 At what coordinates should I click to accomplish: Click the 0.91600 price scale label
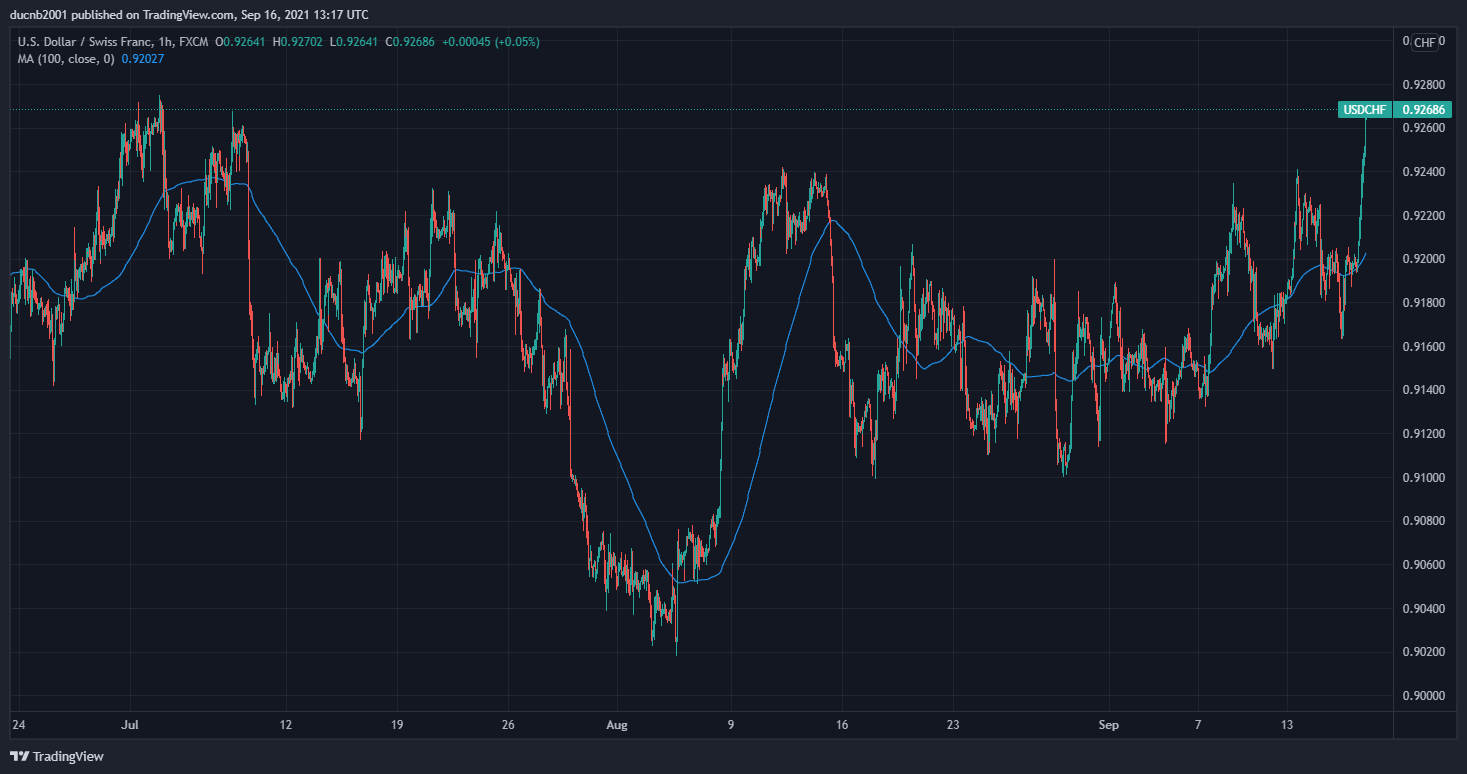[x=1423, y=346]
